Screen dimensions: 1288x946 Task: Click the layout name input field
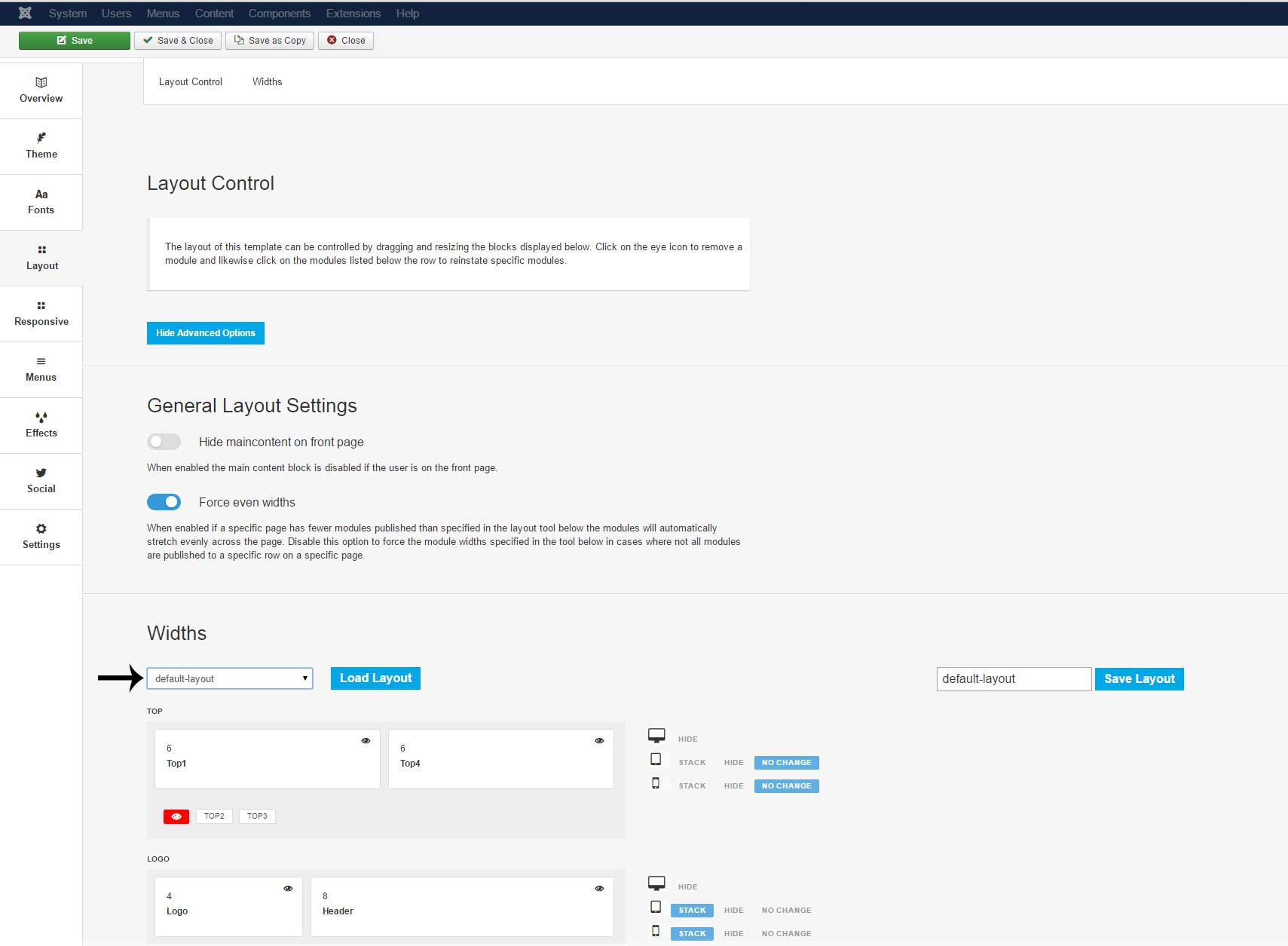click(1014, 679)
